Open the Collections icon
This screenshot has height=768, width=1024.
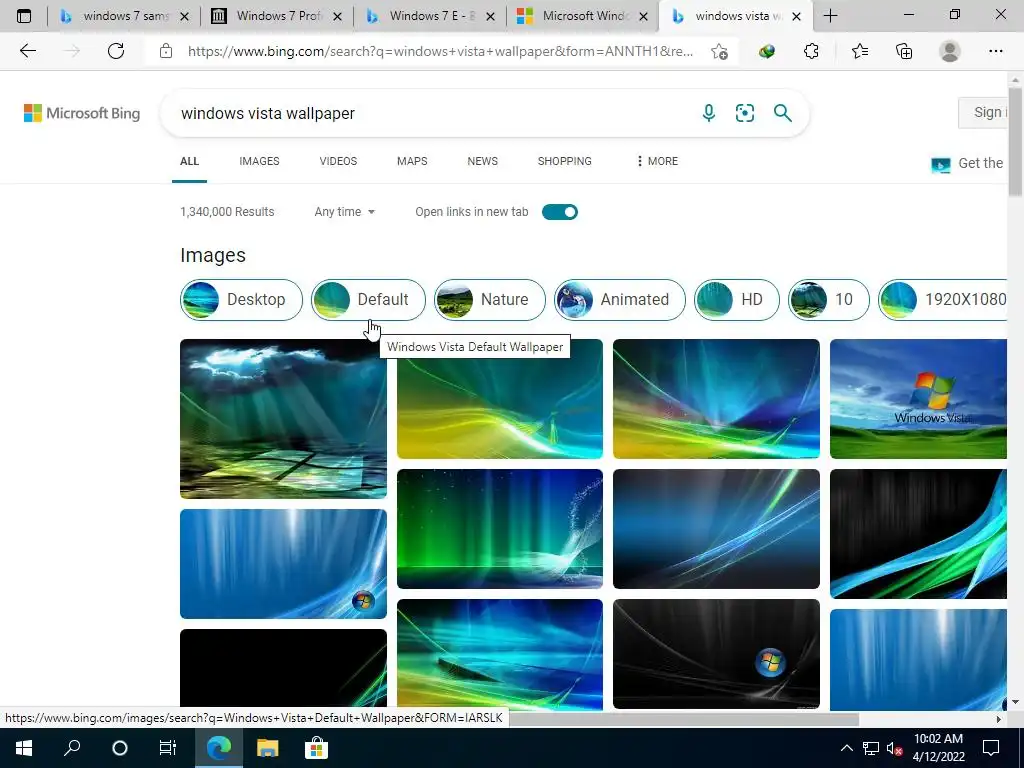click(904, 51)
